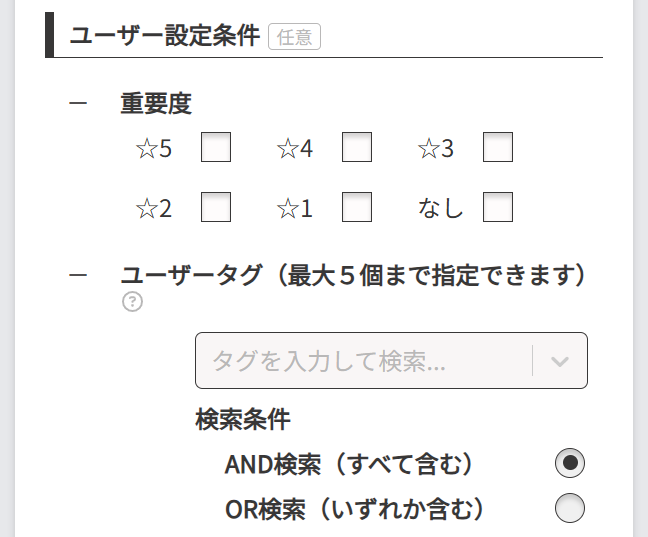Check the ☆3 importance box
648x537 pixels.
[x=498, y=148]
